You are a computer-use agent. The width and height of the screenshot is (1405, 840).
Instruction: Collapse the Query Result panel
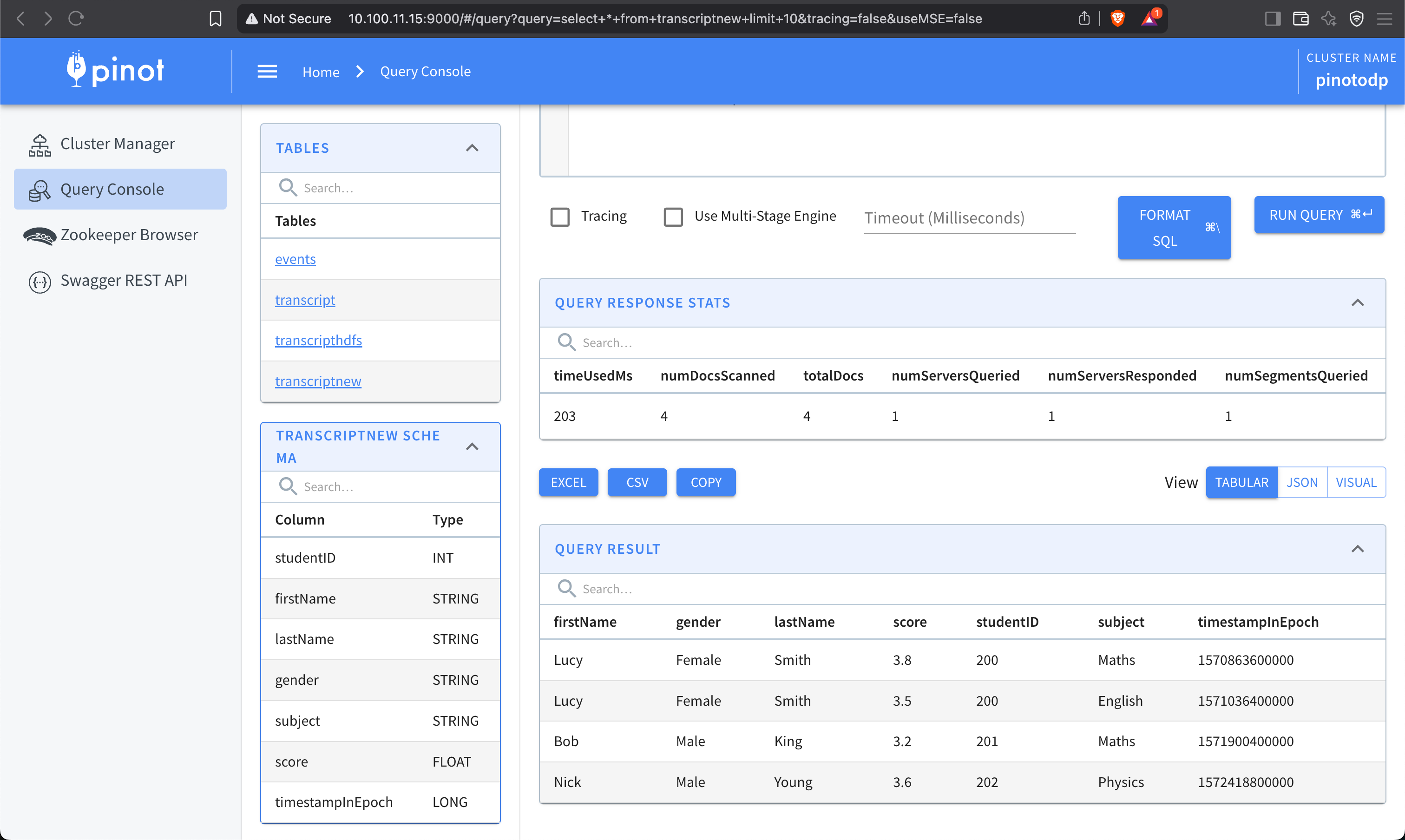point(1358,549)
